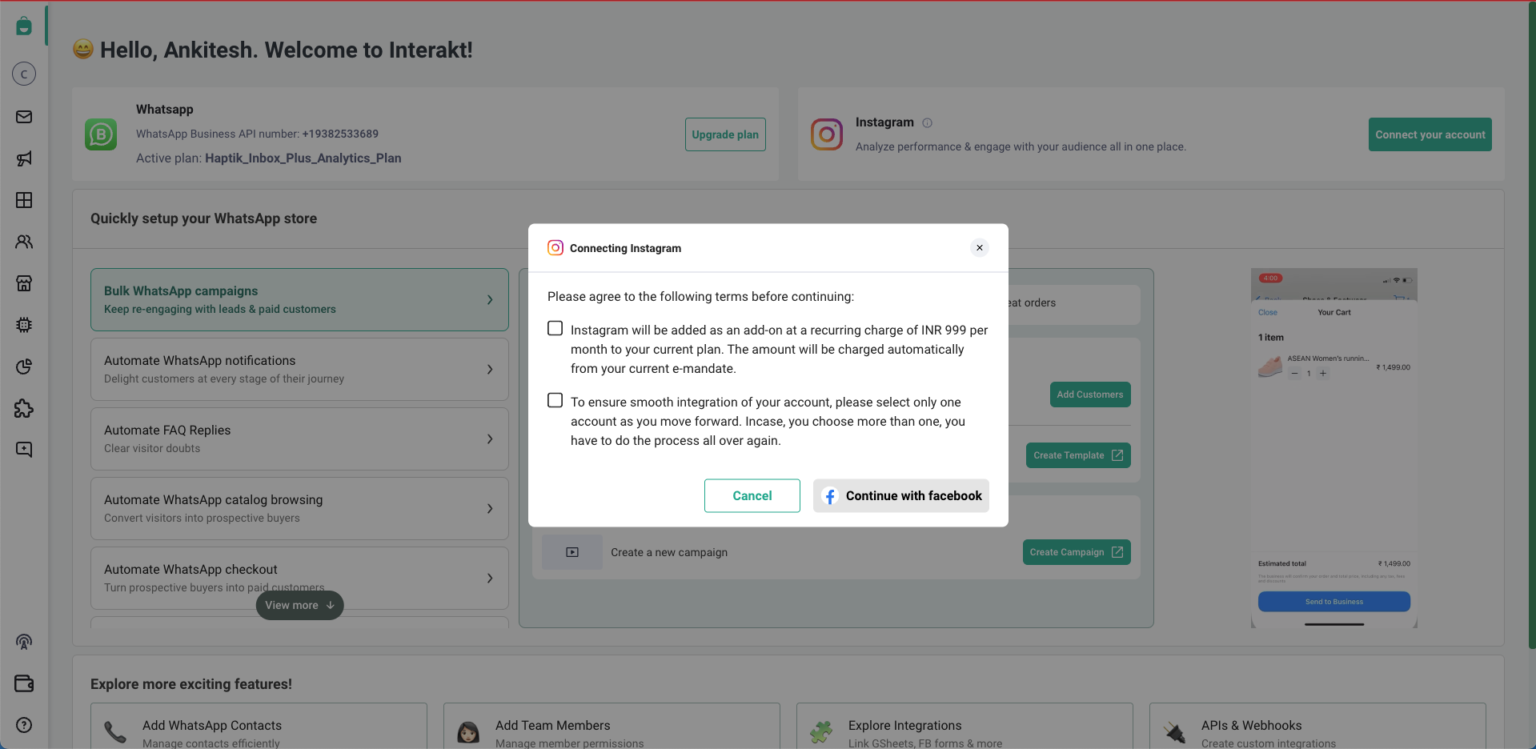Open the Inbox envelope icon in sidebar
The width and height of the screenshot is (1536, 749).
pyautogui.click(x=23, y=116)
